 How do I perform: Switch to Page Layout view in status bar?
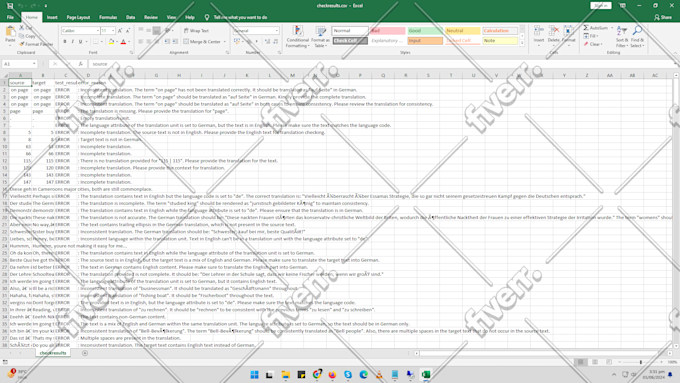tap(595, 362)
